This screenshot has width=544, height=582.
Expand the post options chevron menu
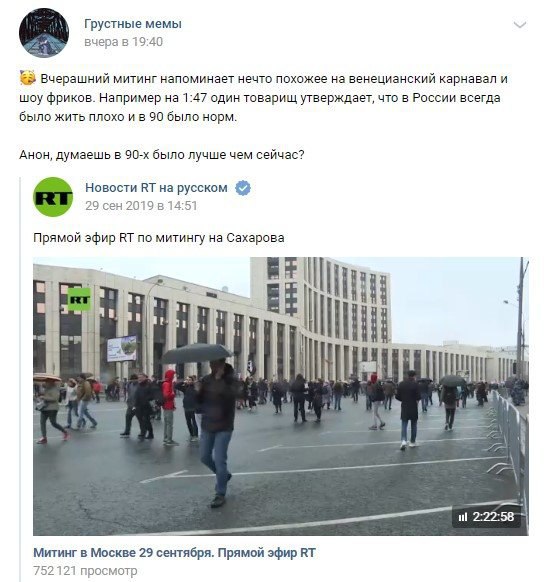520,25
